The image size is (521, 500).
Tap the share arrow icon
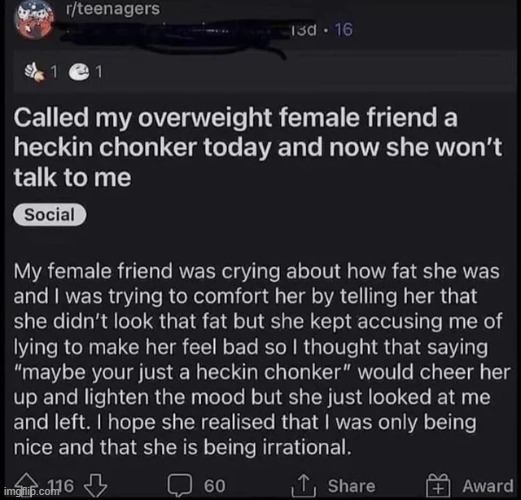click(x=303, y=485)
